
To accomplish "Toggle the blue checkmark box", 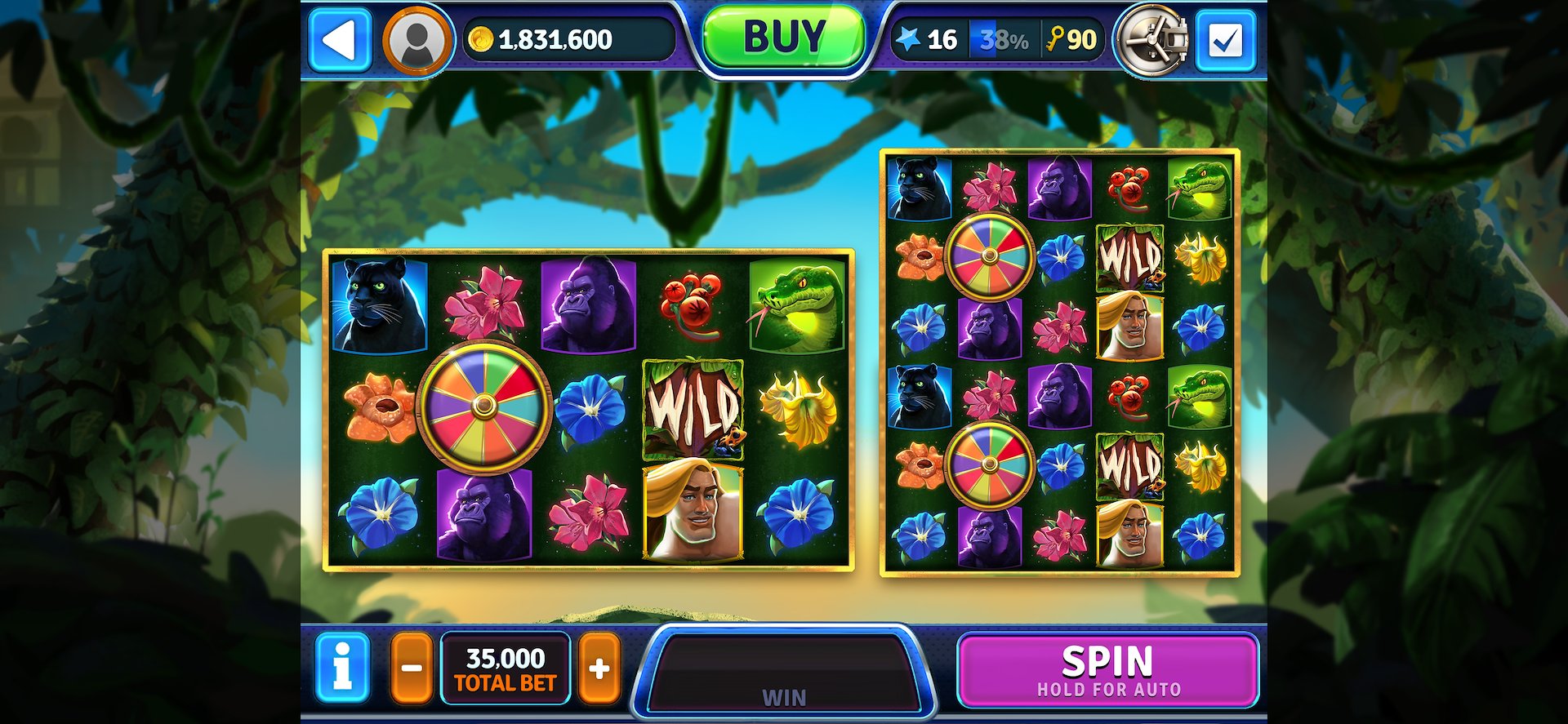I will pyautogui.click(x=1225, y=40).
